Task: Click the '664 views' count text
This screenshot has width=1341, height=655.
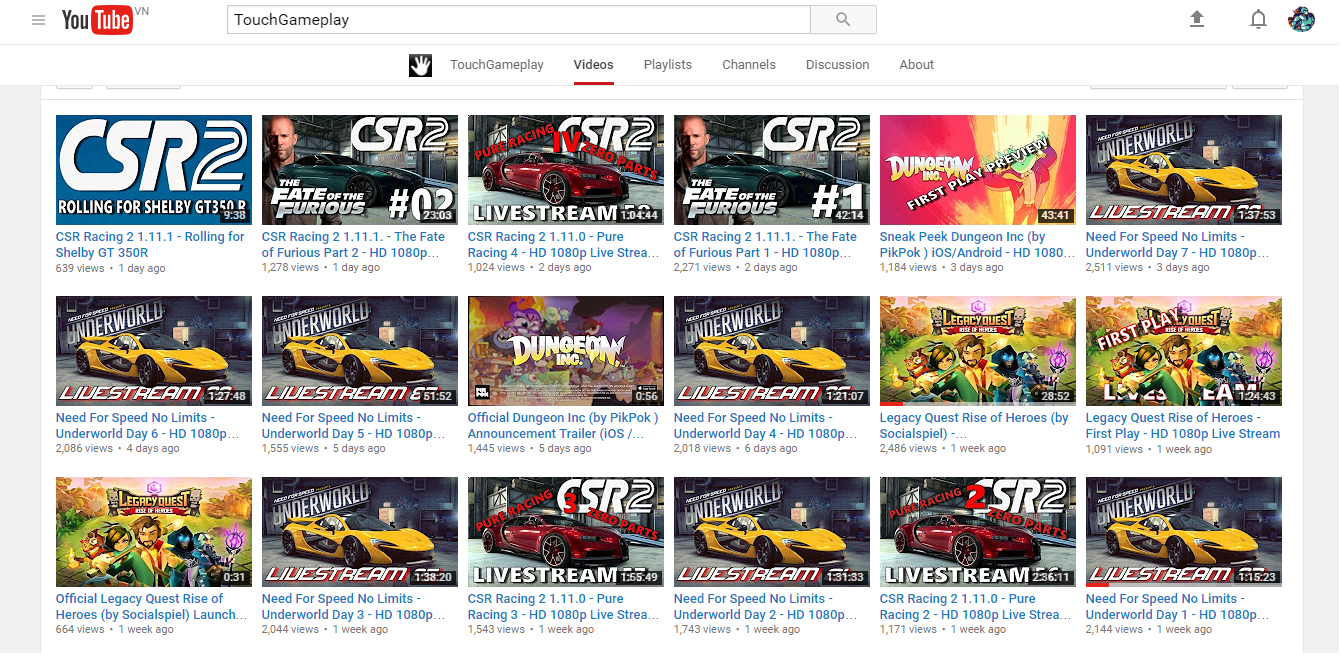Action: tap(80, 631)
